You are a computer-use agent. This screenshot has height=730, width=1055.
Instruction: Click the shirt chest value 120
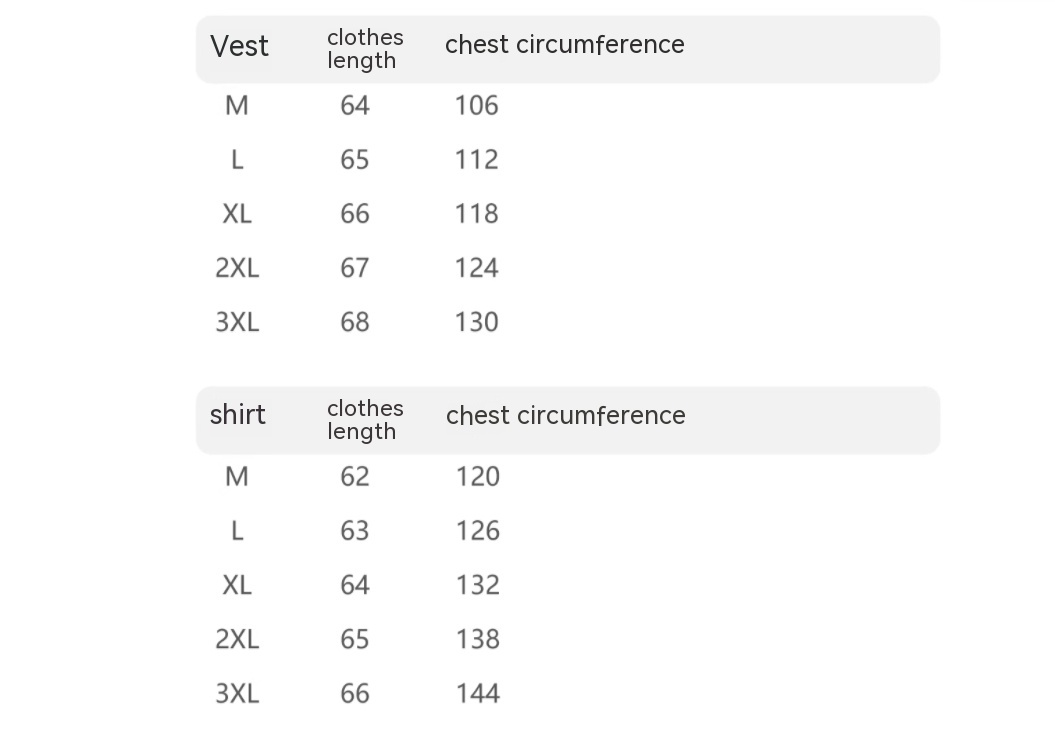pyautogui.click(x=477, y=477)
